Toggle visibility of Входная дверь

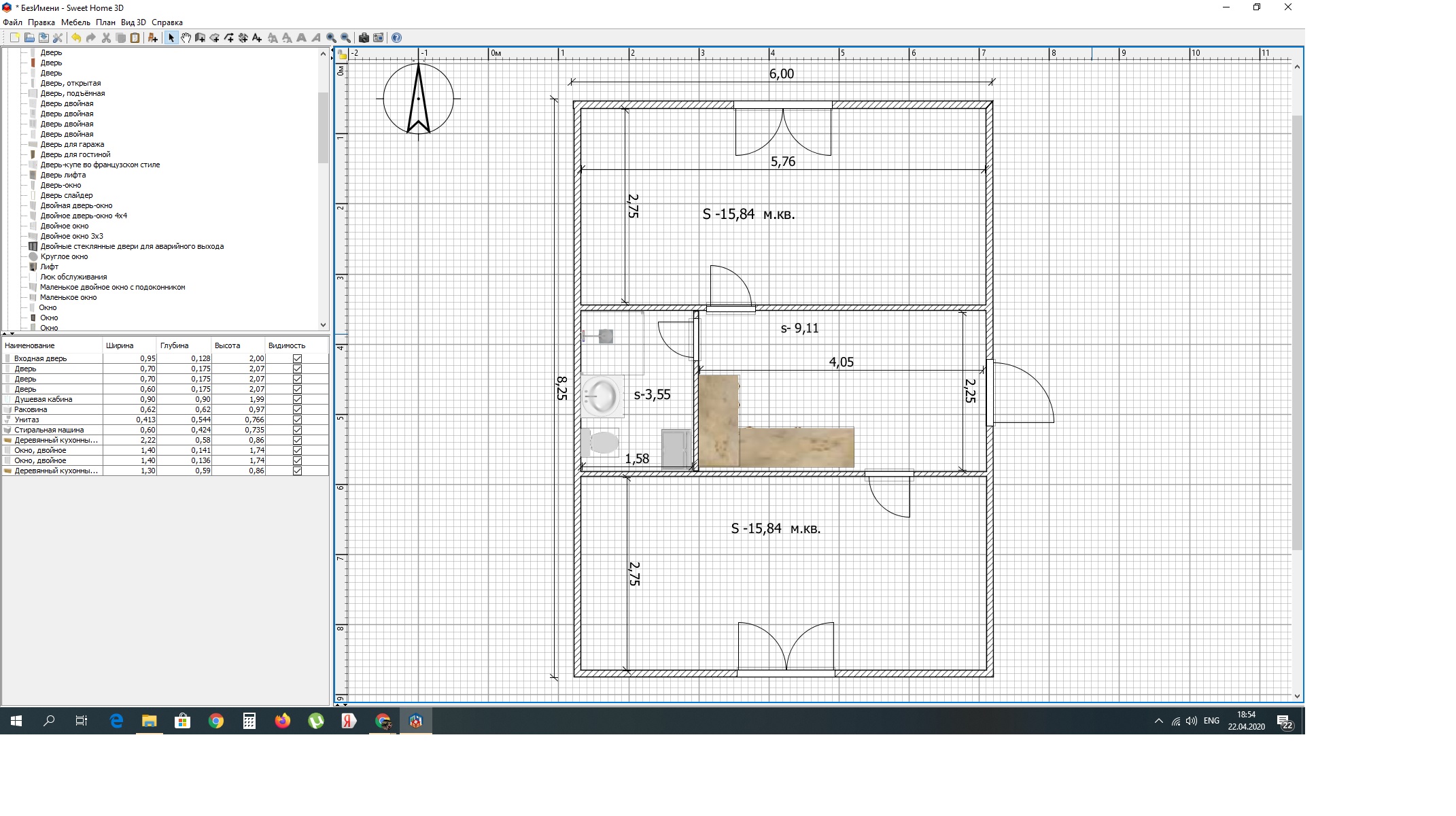[297, 358]
